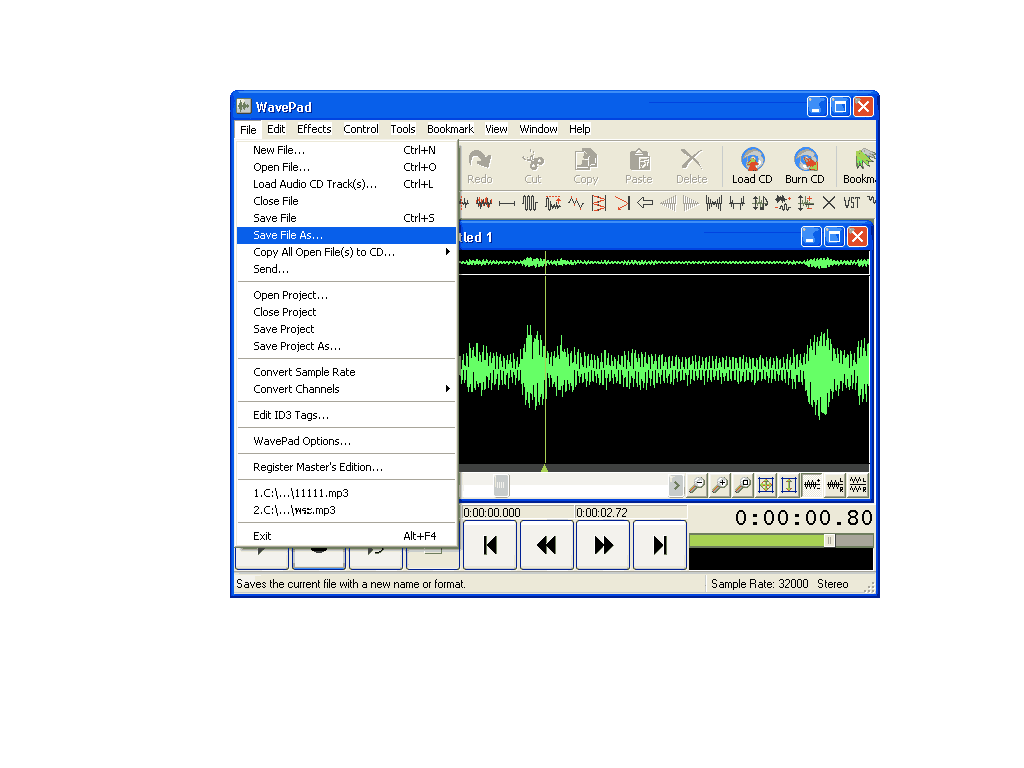Click the rewind playback button
The height and width of the screenshot is (768, 1024).
[547, 545]
